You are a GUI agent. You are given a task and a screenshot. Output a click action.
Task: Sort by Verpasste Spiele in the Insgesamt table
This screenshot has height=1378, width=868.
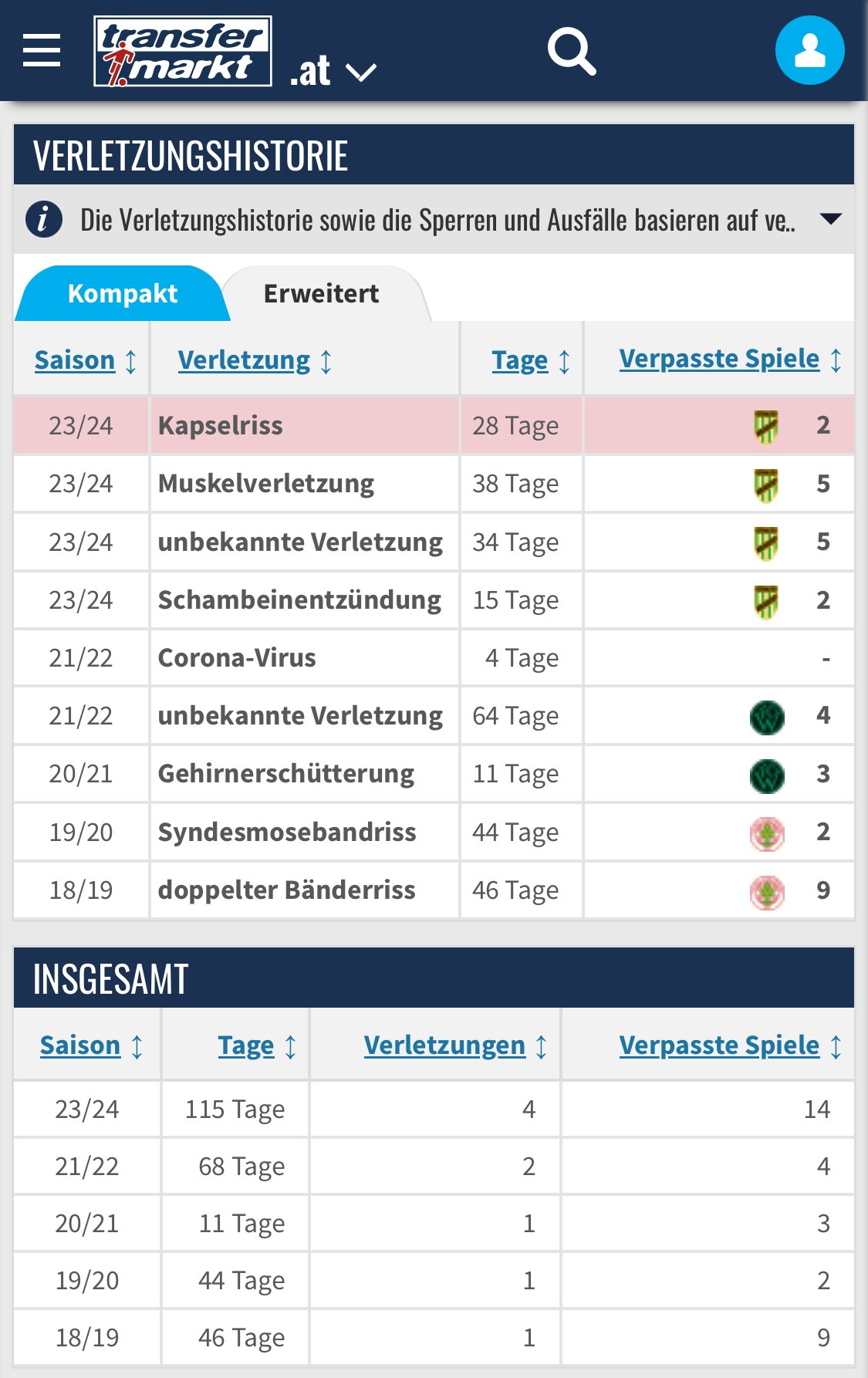[x=719, y=1045]
